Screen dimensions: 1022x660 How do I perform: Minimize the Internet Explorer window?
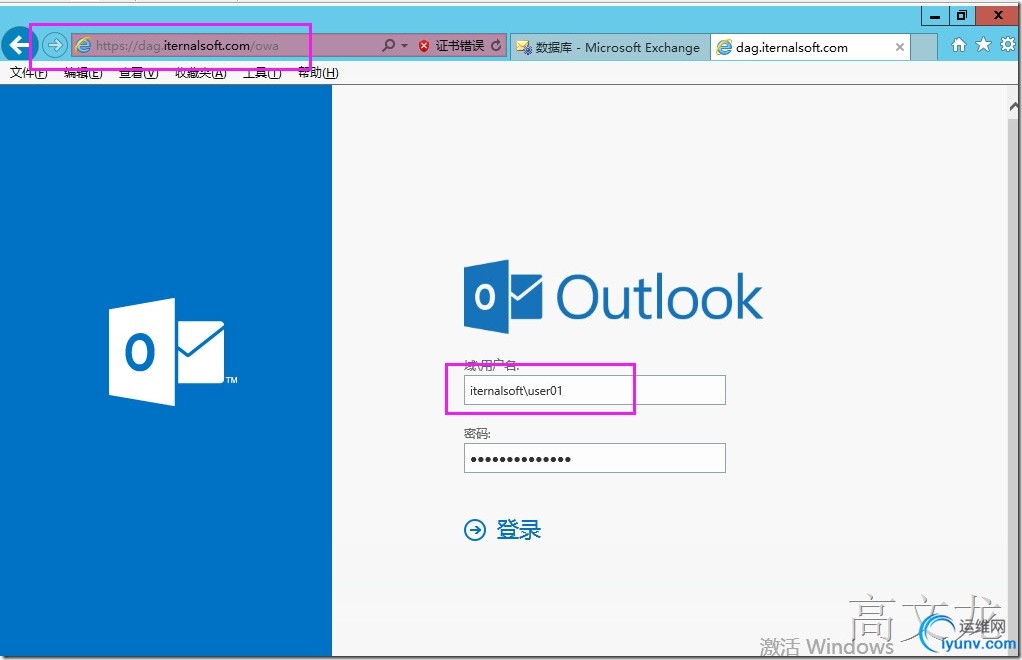[x=935, y=16]
